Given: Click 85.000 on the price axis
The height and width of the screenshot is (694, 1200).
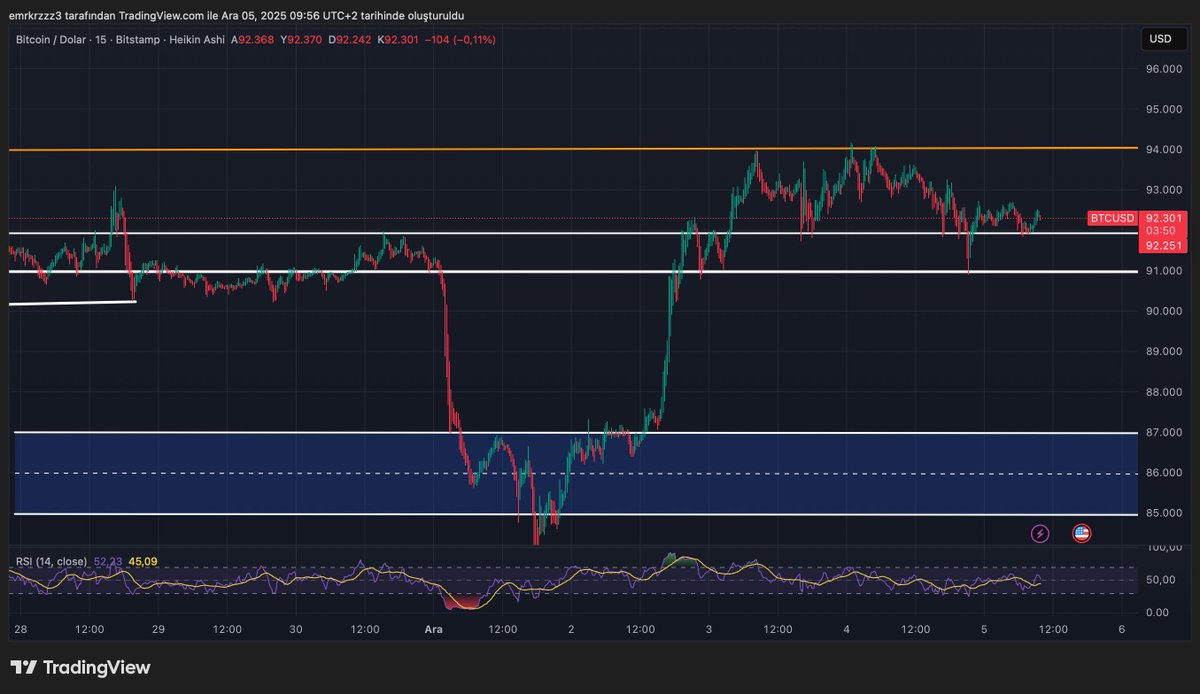Looking at the screenshot, I should (1165, 514).
